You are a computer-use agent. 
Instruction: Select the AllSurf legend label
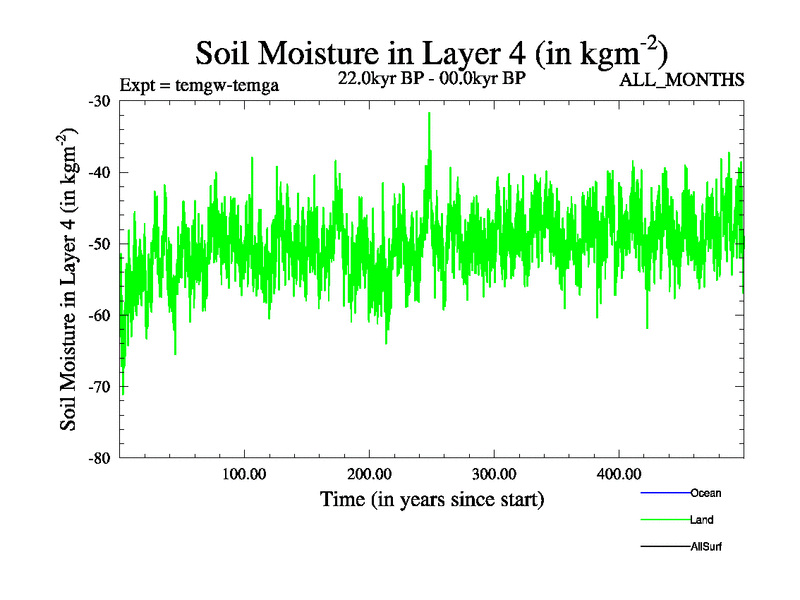click(x=706, y=547)
